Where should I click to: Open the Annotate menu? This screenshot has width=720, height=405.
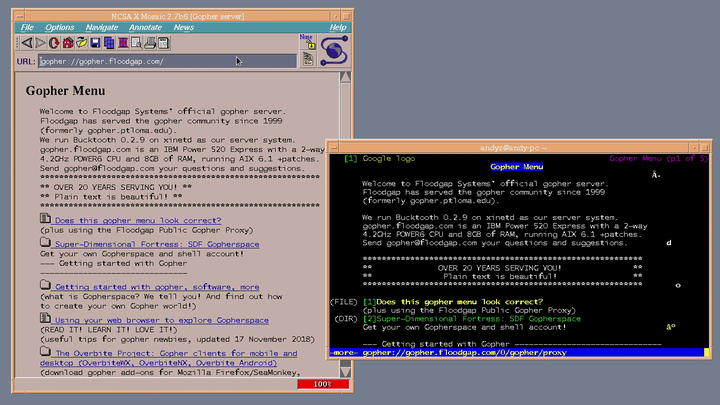(145, 27)
